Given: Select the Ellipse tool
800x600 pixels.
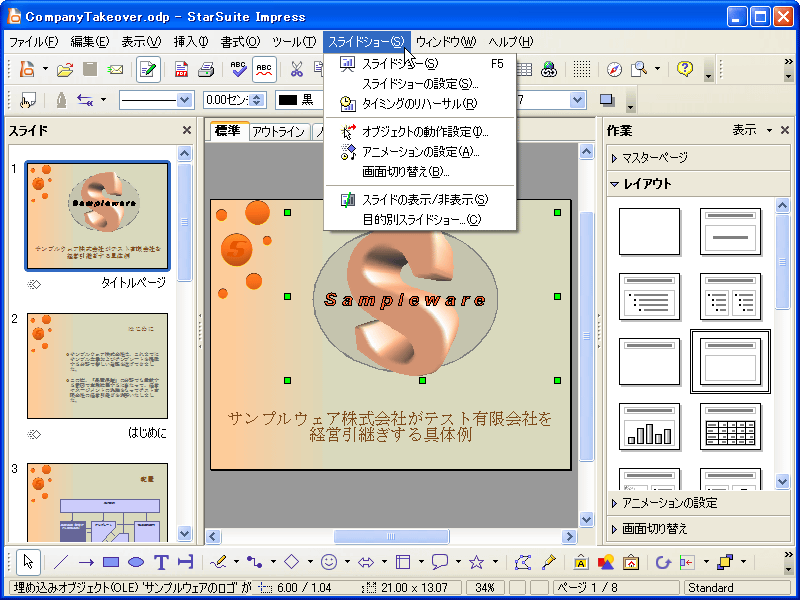Looking at the screenshot, I should [136, 562].
